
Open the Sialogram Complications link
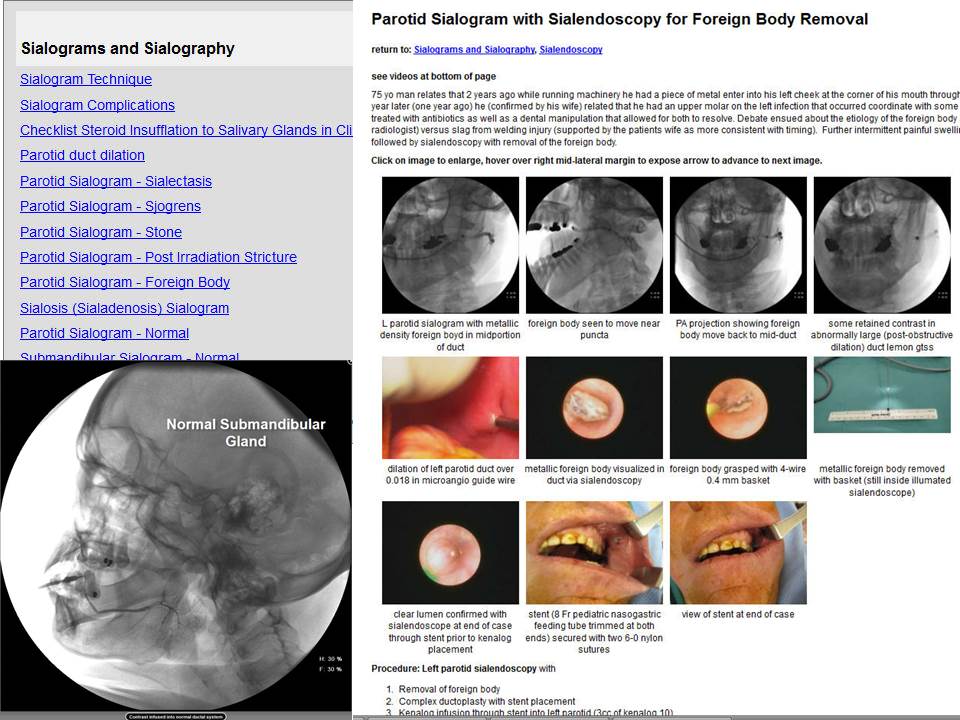tap(97, 105)
